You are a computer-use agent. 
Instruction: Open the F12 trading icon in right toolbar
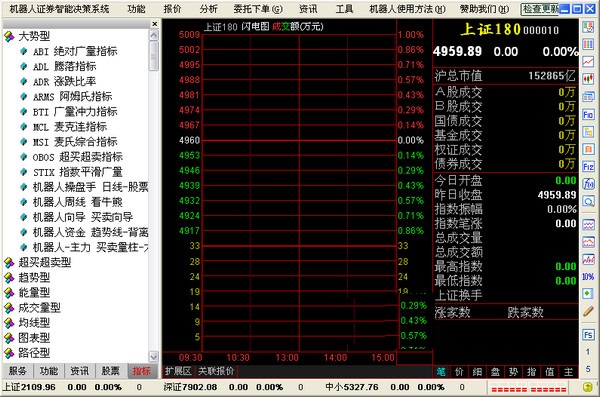588,167
